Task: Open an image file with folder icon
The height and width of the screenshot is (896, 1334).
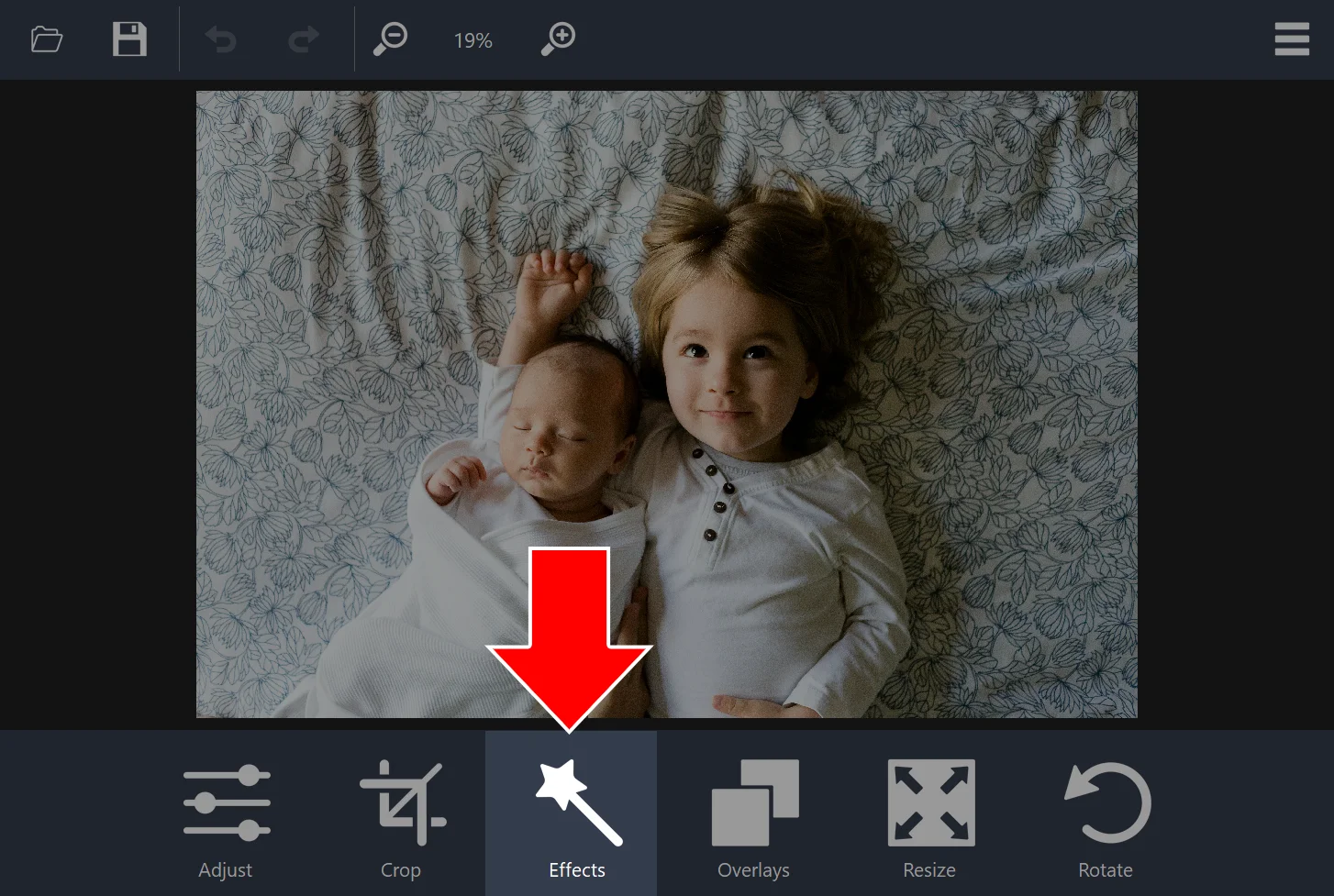Action: 46,39
